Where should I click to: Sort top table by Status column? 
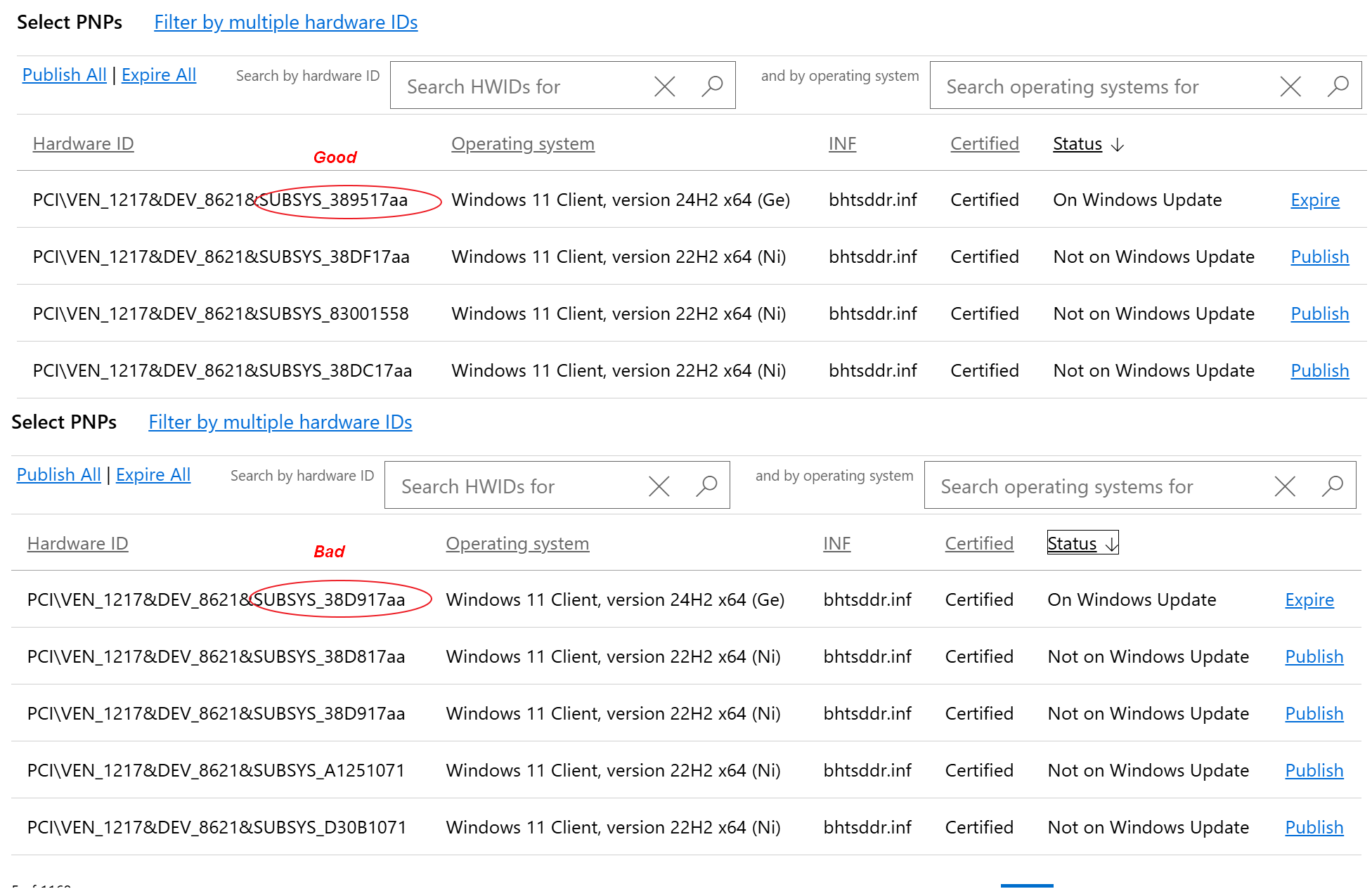point(1077,143)
